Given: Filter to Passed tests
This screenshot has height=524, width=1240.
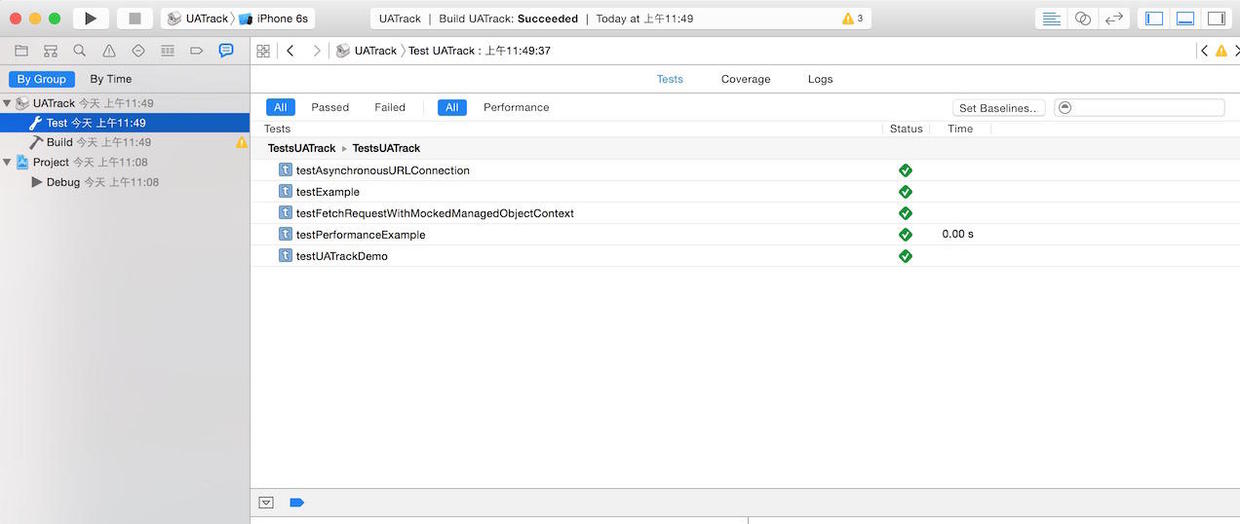Looking at the screenshot, I should (x=330, y=107).
